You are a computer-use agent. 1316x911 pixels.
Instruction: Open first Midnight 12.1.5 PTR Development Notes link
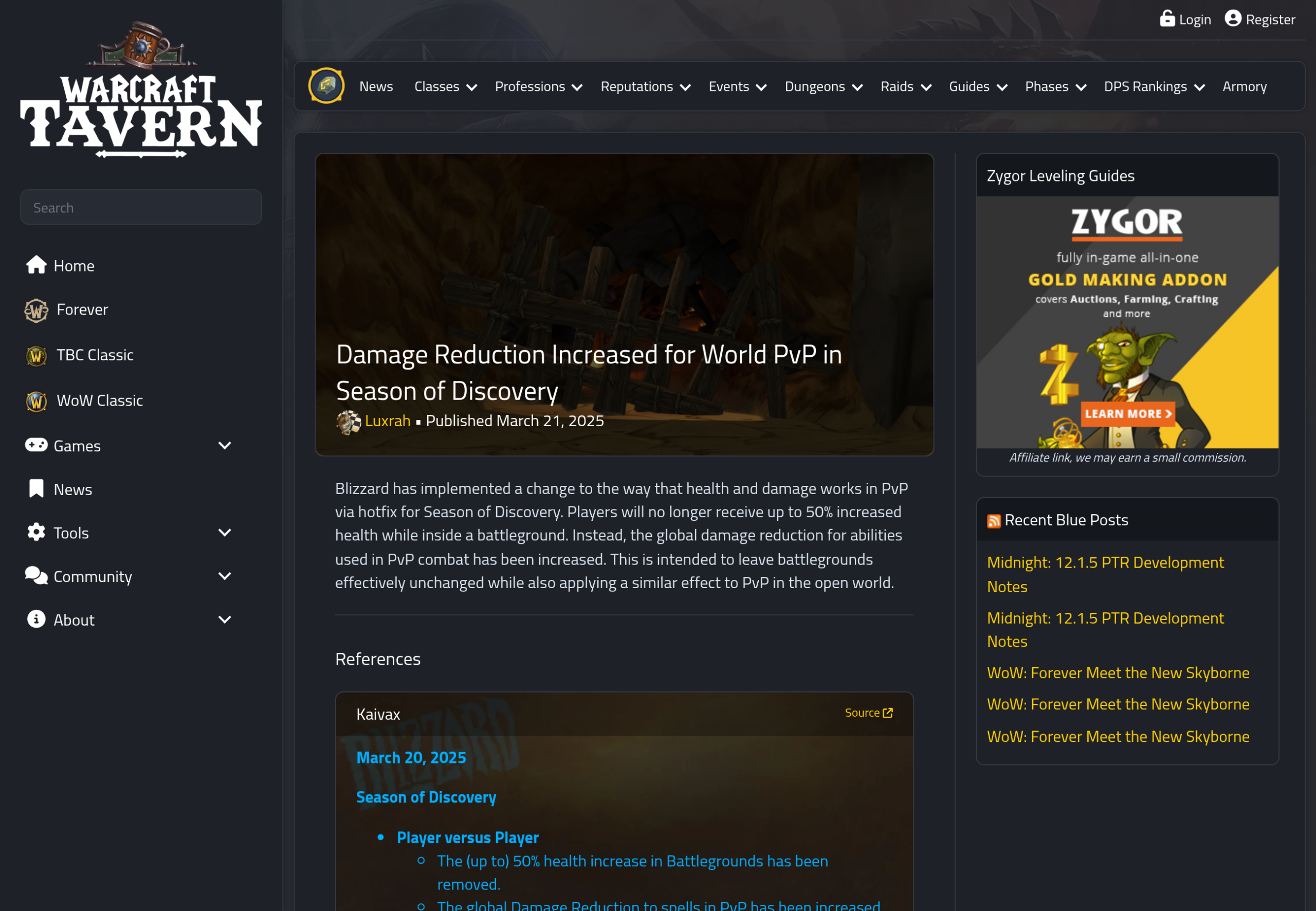click(x=1105, y=574)
